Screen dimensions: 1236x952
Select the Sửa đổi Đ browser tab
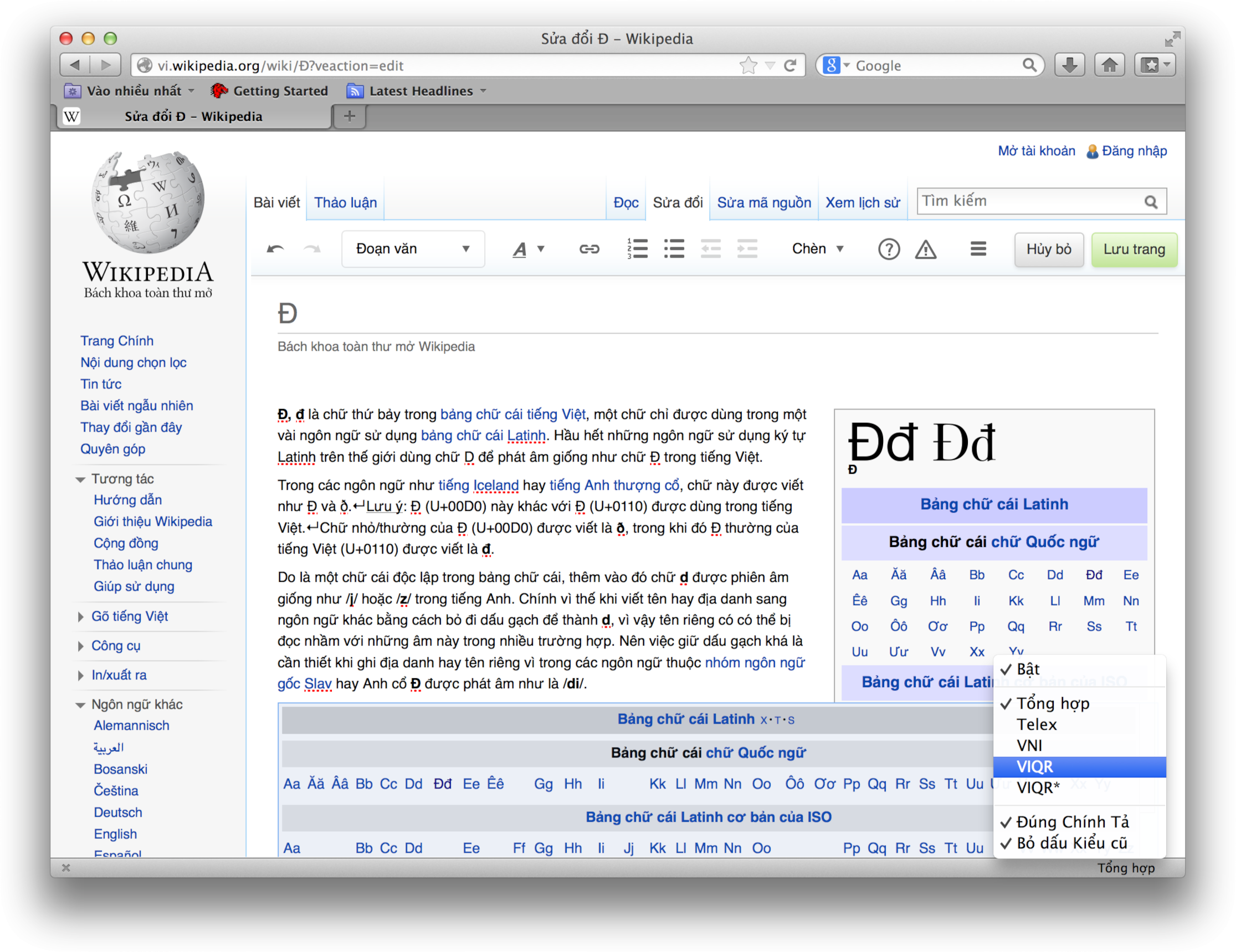click(193, 116)
